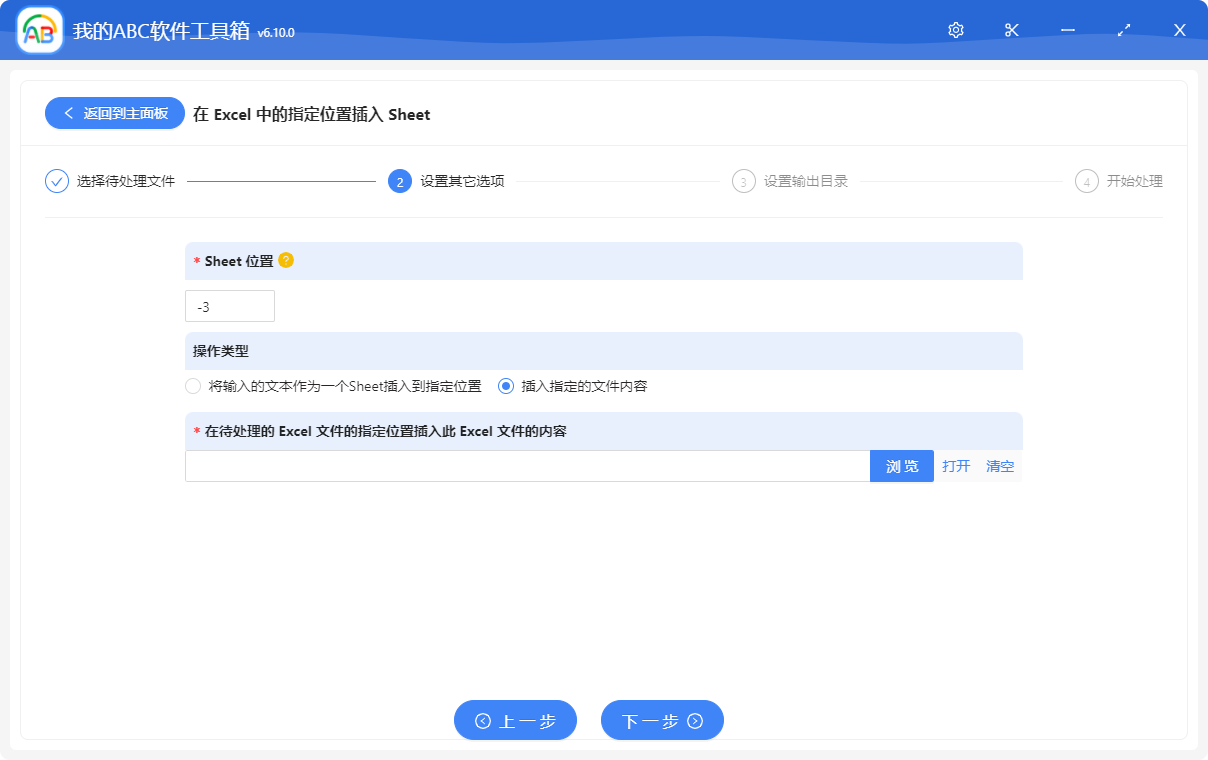Click the Sheet position help question mark

pyautogui.click(x=286, y=260)
